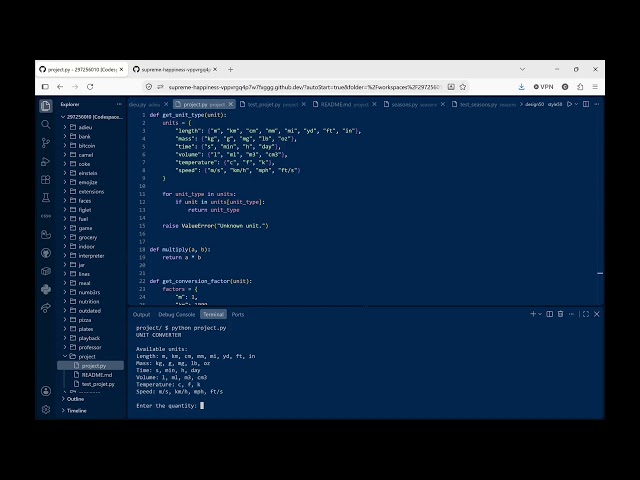
Task: Click the style50 button in editor toolbar
Action: tap(555, 104)
